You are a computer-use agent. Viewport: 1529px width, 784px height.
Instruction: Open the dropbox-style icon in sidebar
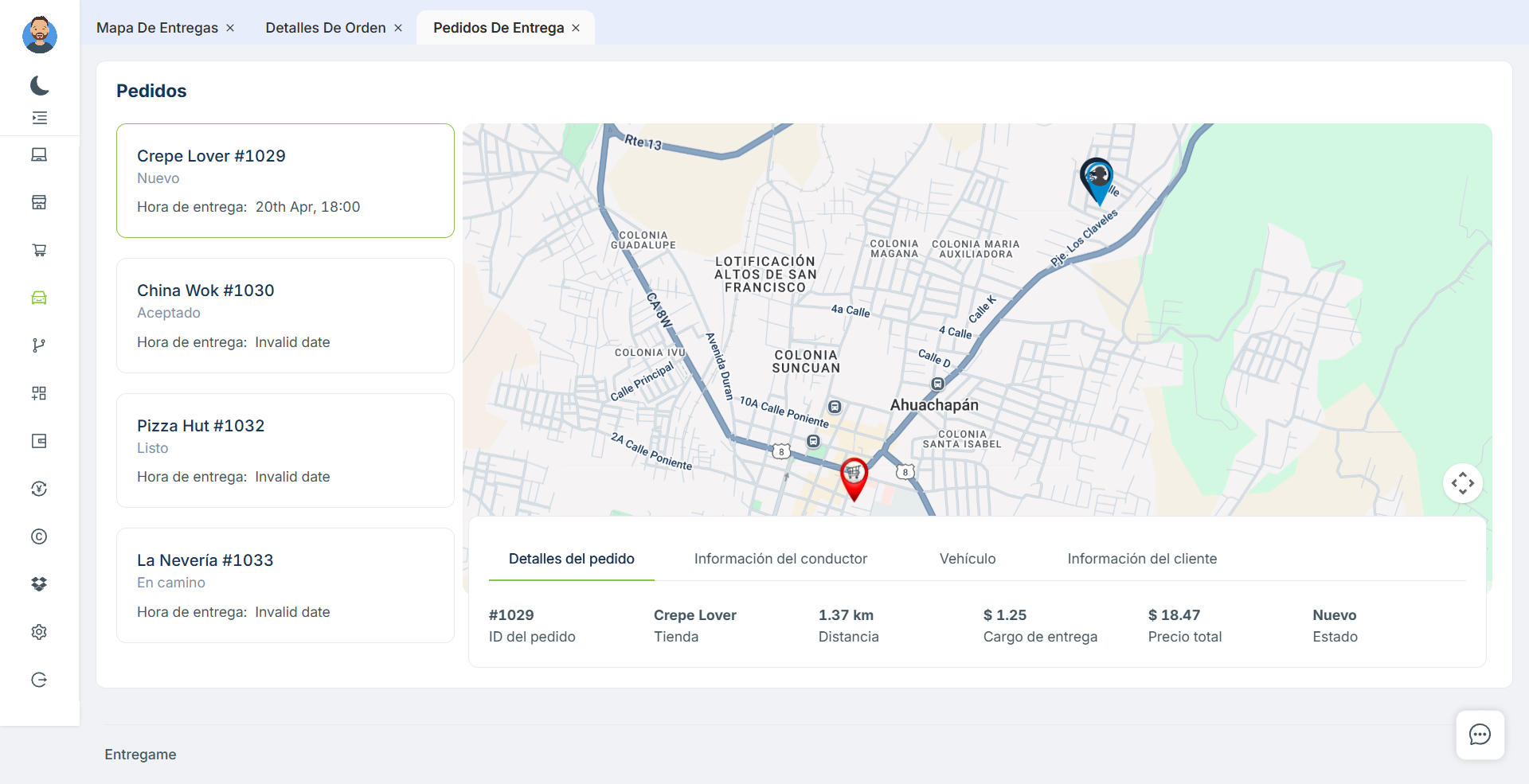click(x=39, y=584)
